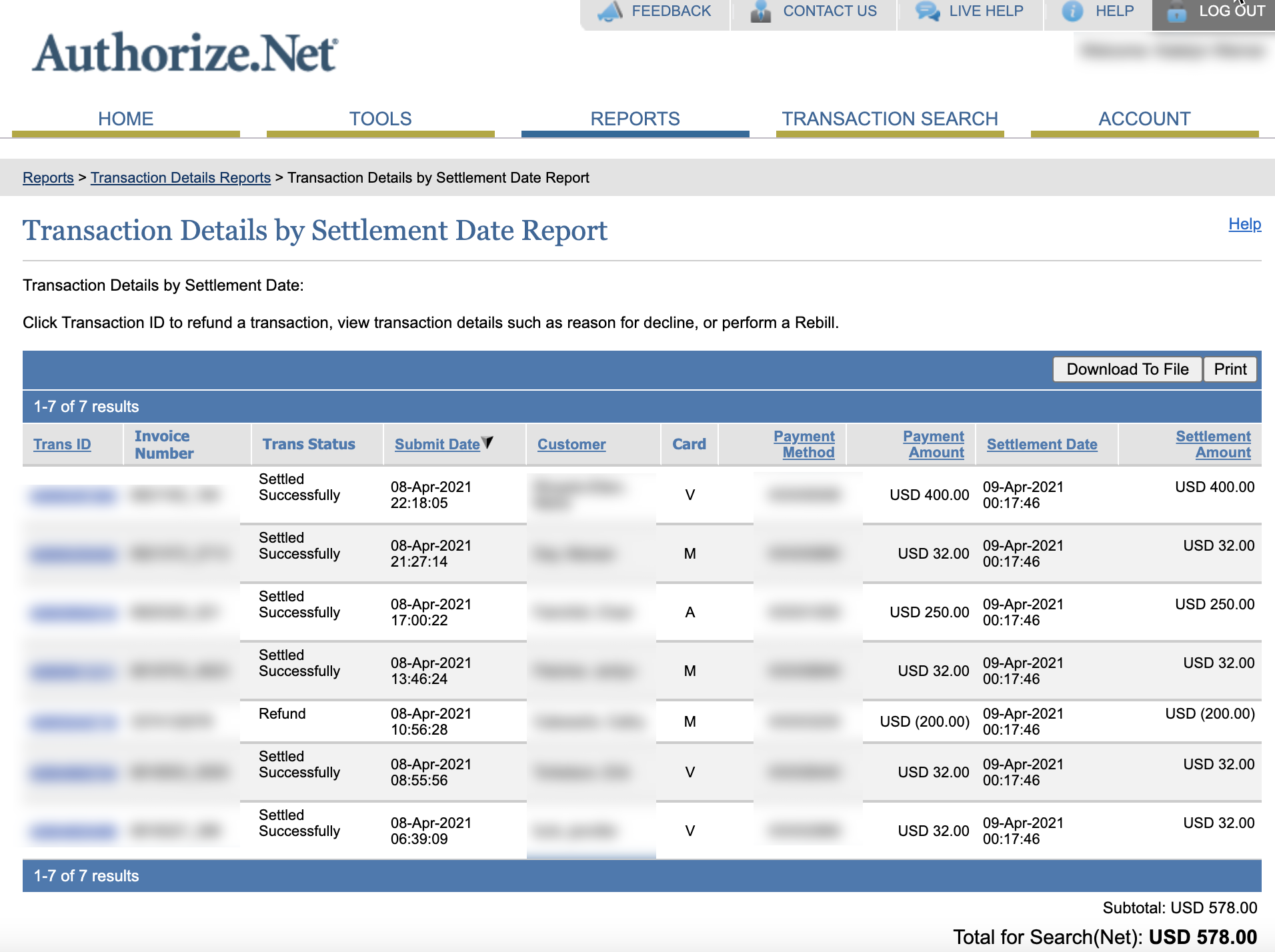
Task: Open the Tools tab
Action: [381, 119]
